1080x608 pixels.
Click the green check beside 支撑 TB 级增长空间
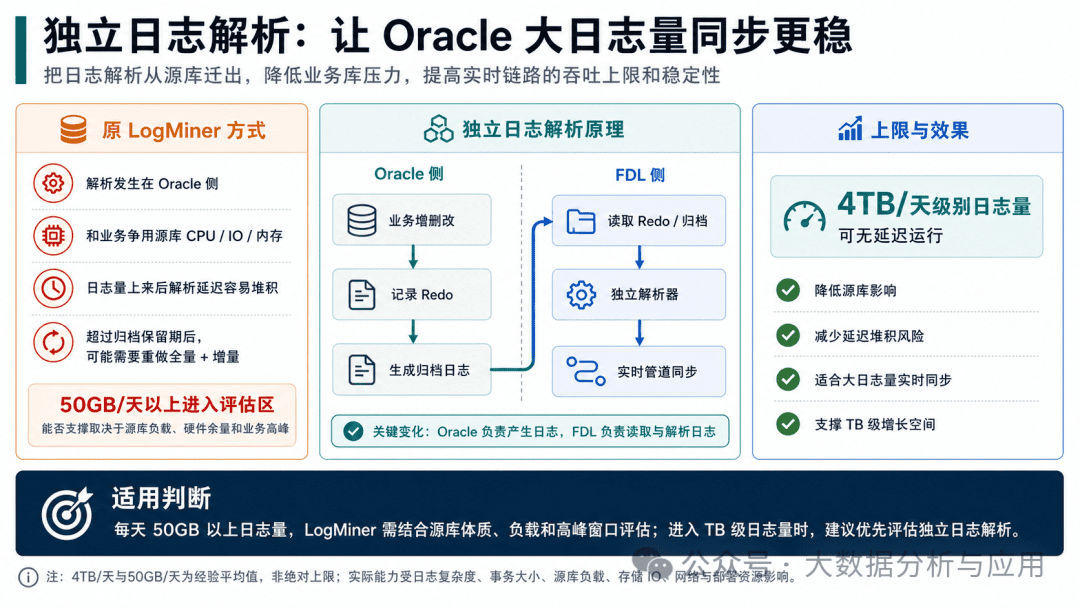(788, 424)
